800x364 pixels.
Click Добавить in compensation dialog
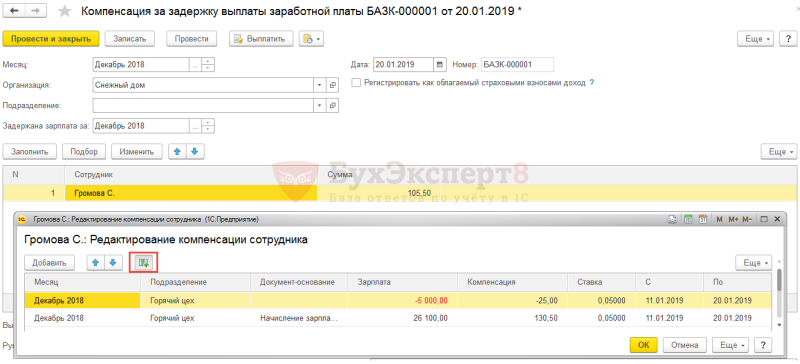[x=49, y=262]
